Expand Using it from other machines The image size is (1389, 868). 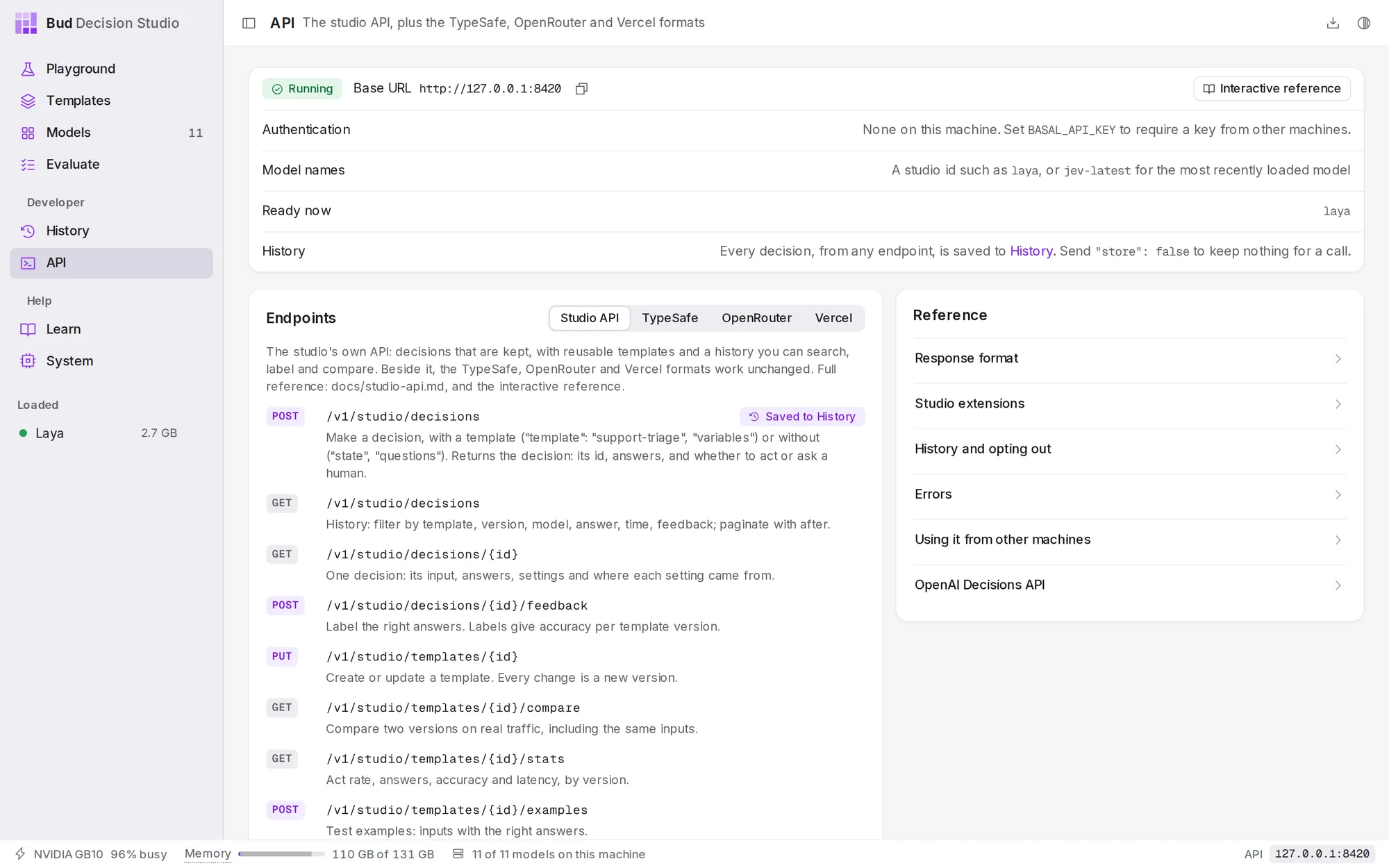(x=1130, y=540)
